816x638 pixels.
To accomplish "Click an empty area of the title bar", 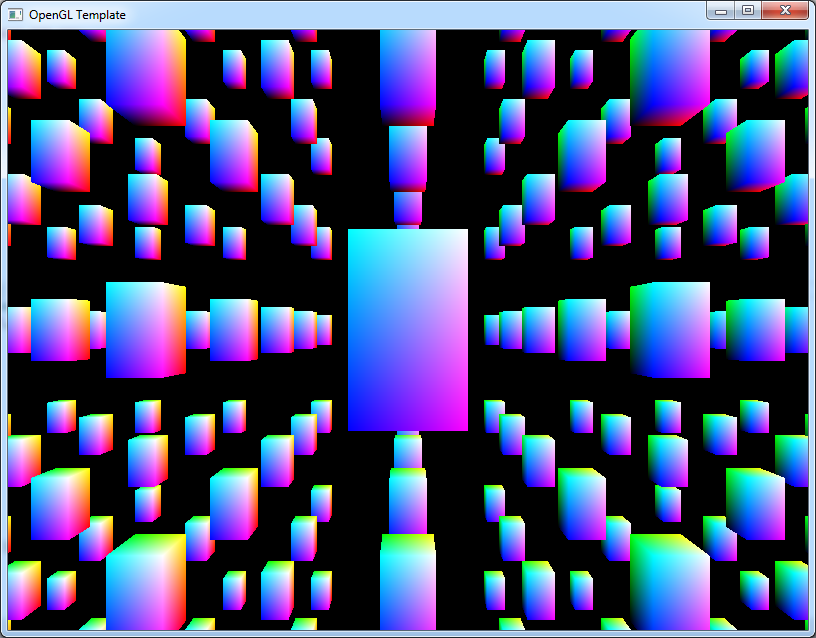I will [x=400, y=12].
